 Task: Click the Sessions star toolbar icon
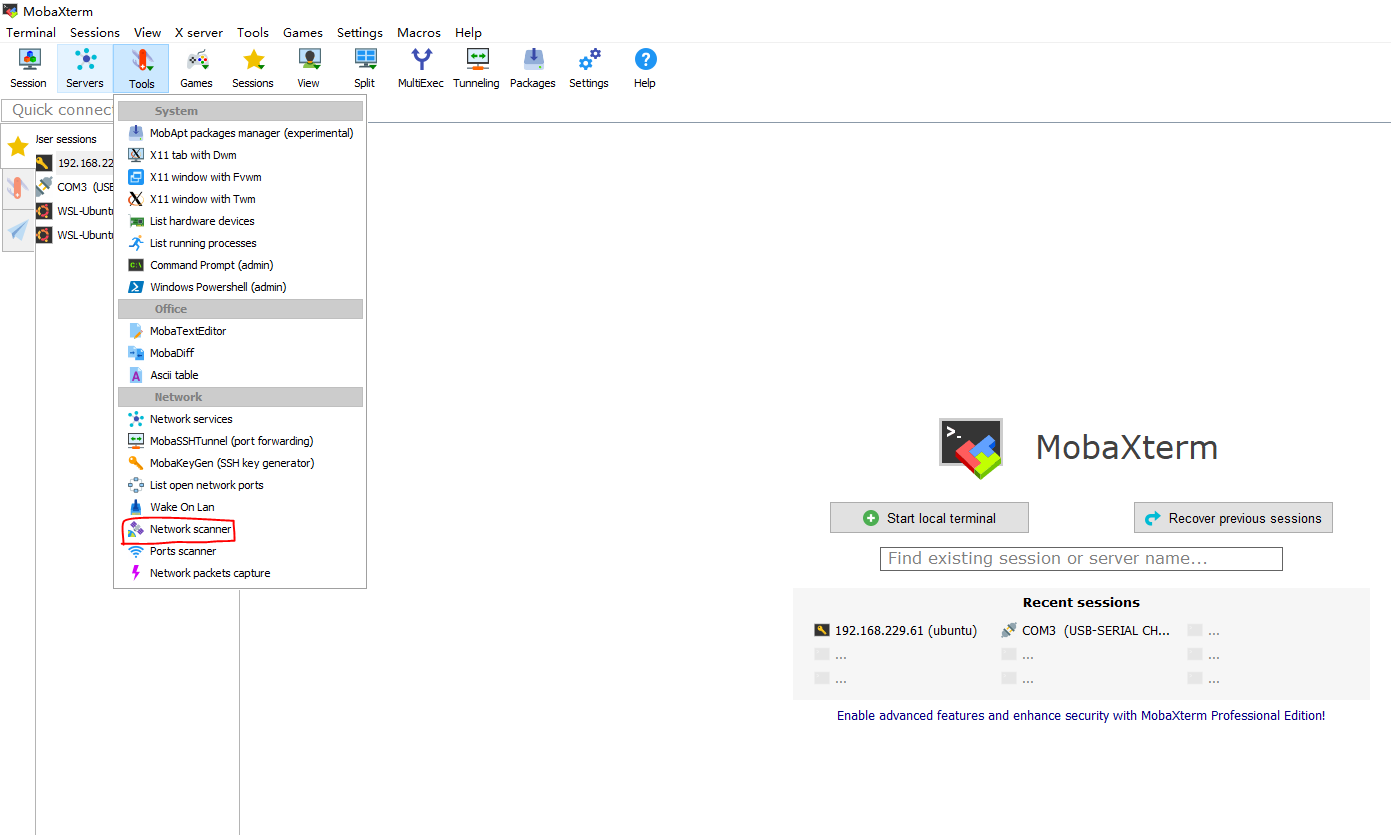pyautogui.click(x=253, y=69)
